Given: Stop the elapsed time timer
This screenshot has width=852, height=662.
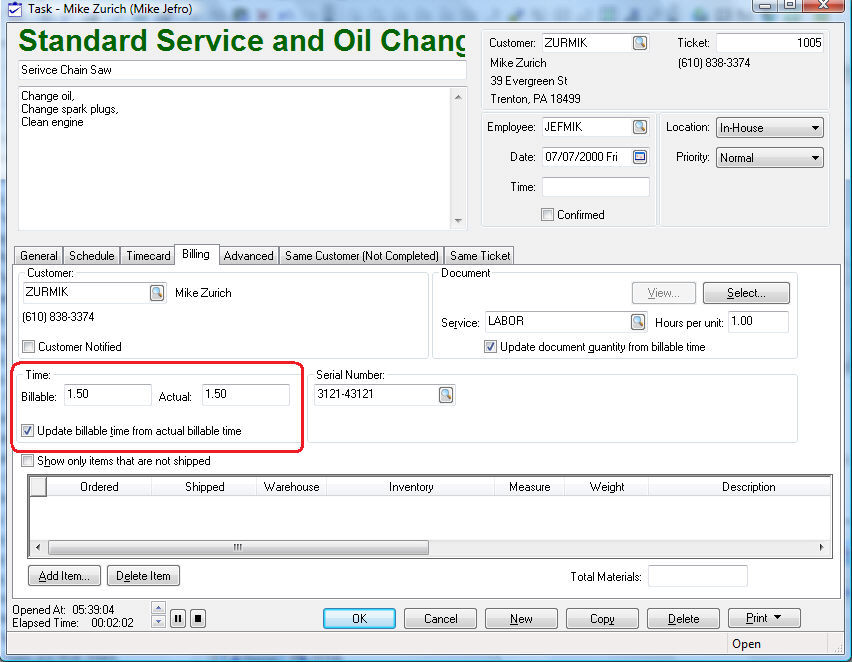Looking at the screenshot, I should [198, 618].
